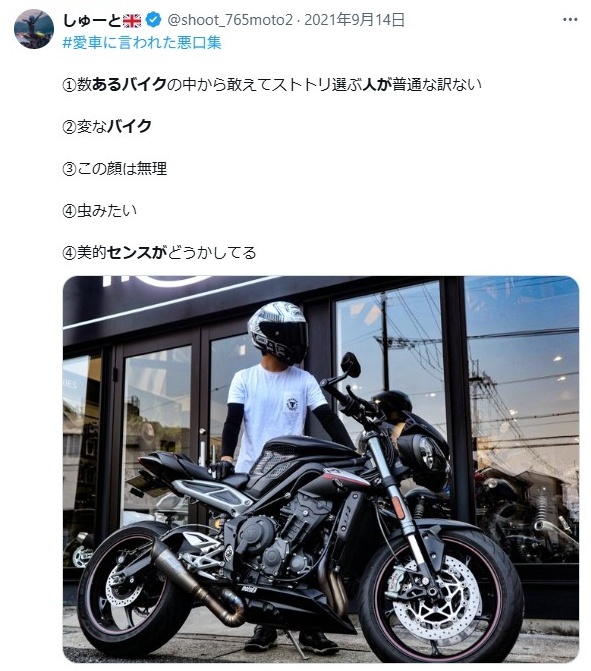Click the UK flag emoji beside the name
Image resolution: width=591 pixels, height=671 pixels.
tap(132, 20)
